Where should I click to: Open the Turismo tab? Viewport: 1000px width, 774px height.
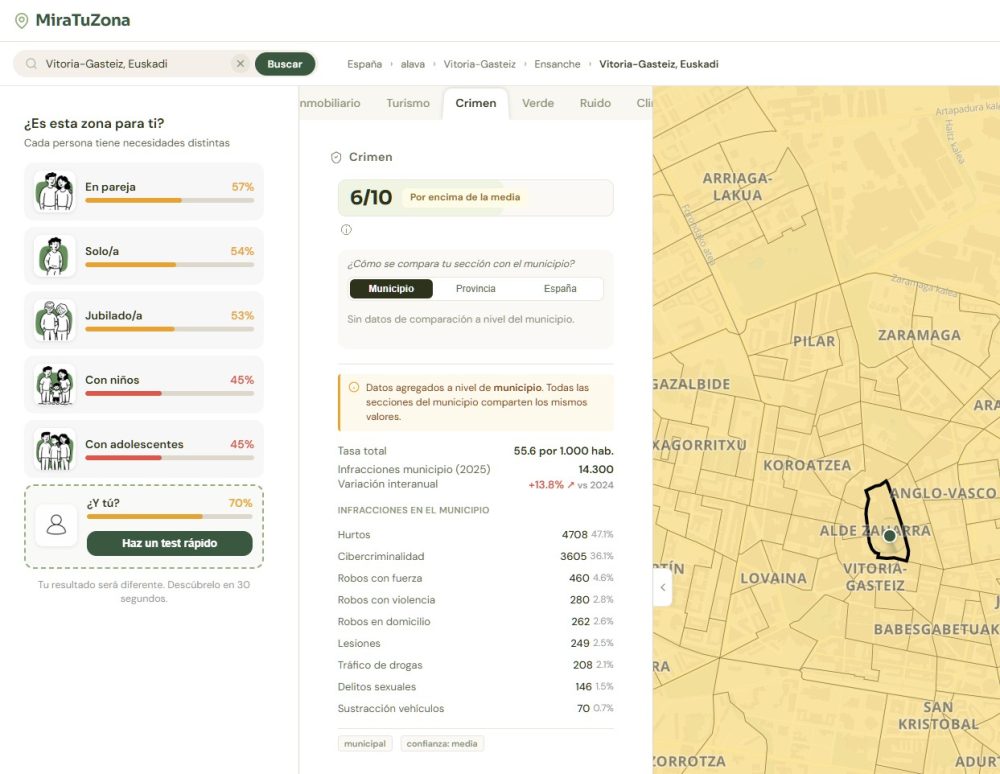pos(408,103)
